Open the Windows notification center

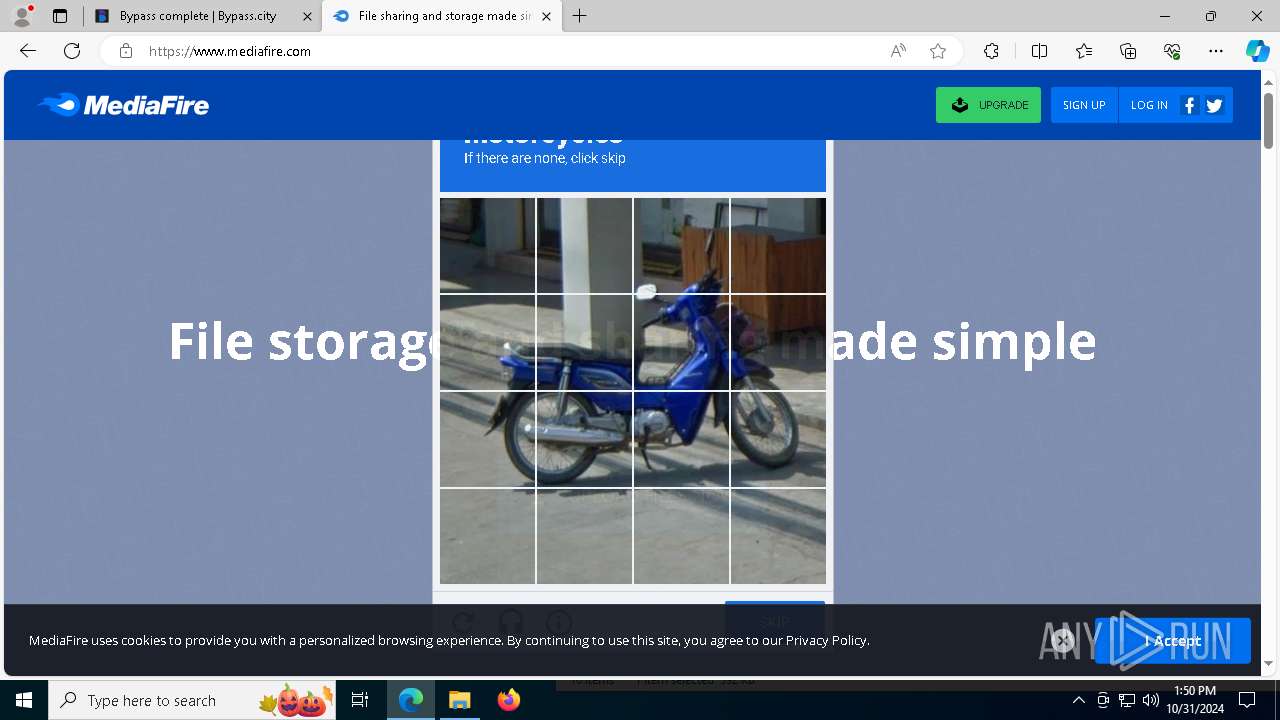coord(1247,700)
